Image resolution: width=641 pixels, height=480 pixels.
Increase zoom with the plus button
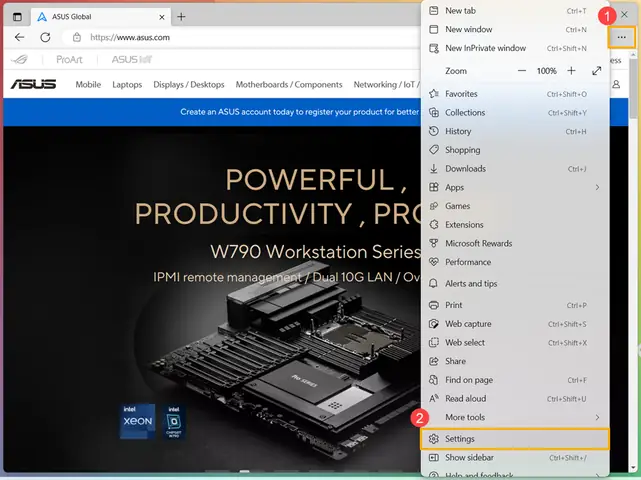572,71
